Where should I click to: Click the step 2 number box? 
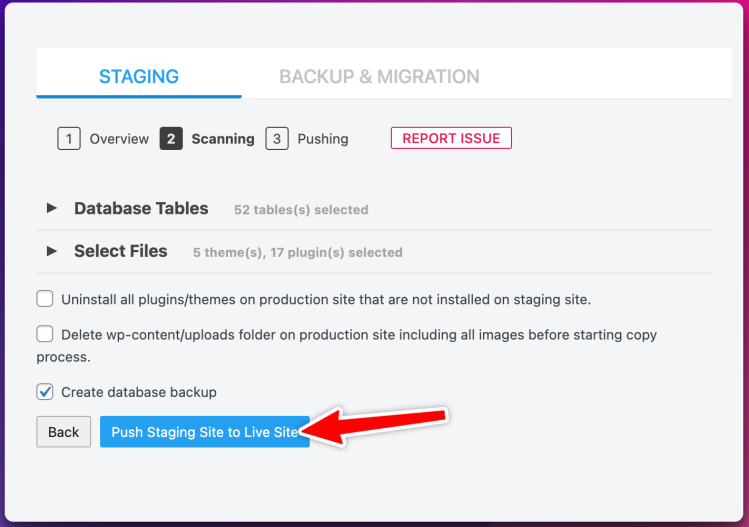point(171,139)
